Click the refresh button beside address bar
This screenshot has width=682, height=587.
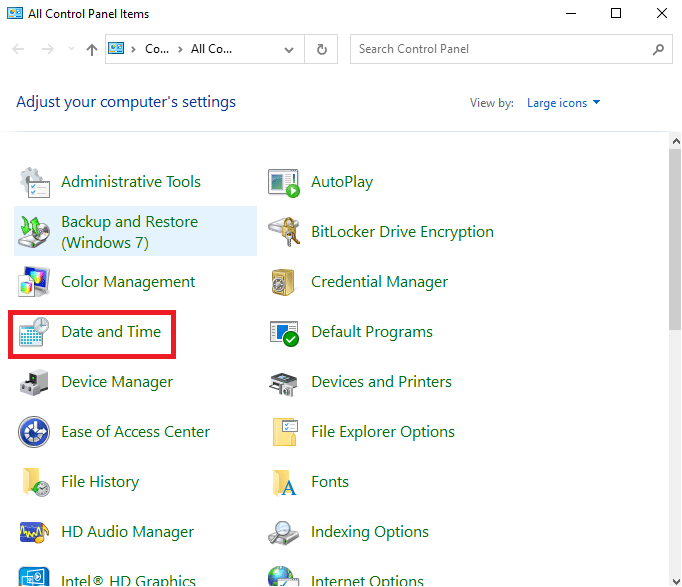[x=321, y=49]
